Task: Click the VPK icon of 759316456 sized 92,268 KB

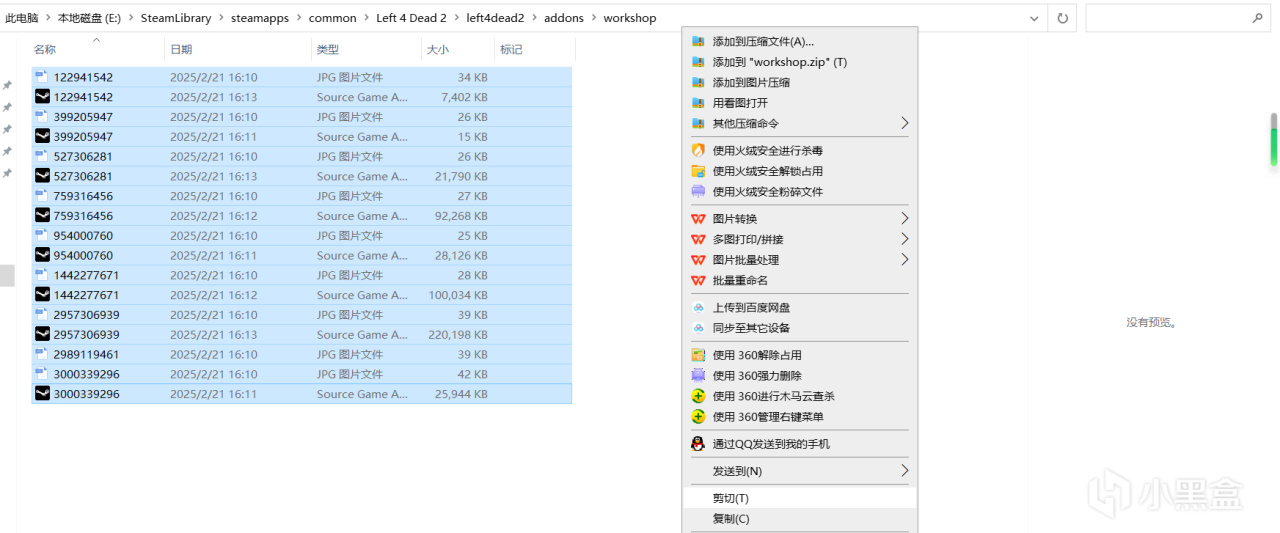Action: pyautogui.click(x=42, y=216)
